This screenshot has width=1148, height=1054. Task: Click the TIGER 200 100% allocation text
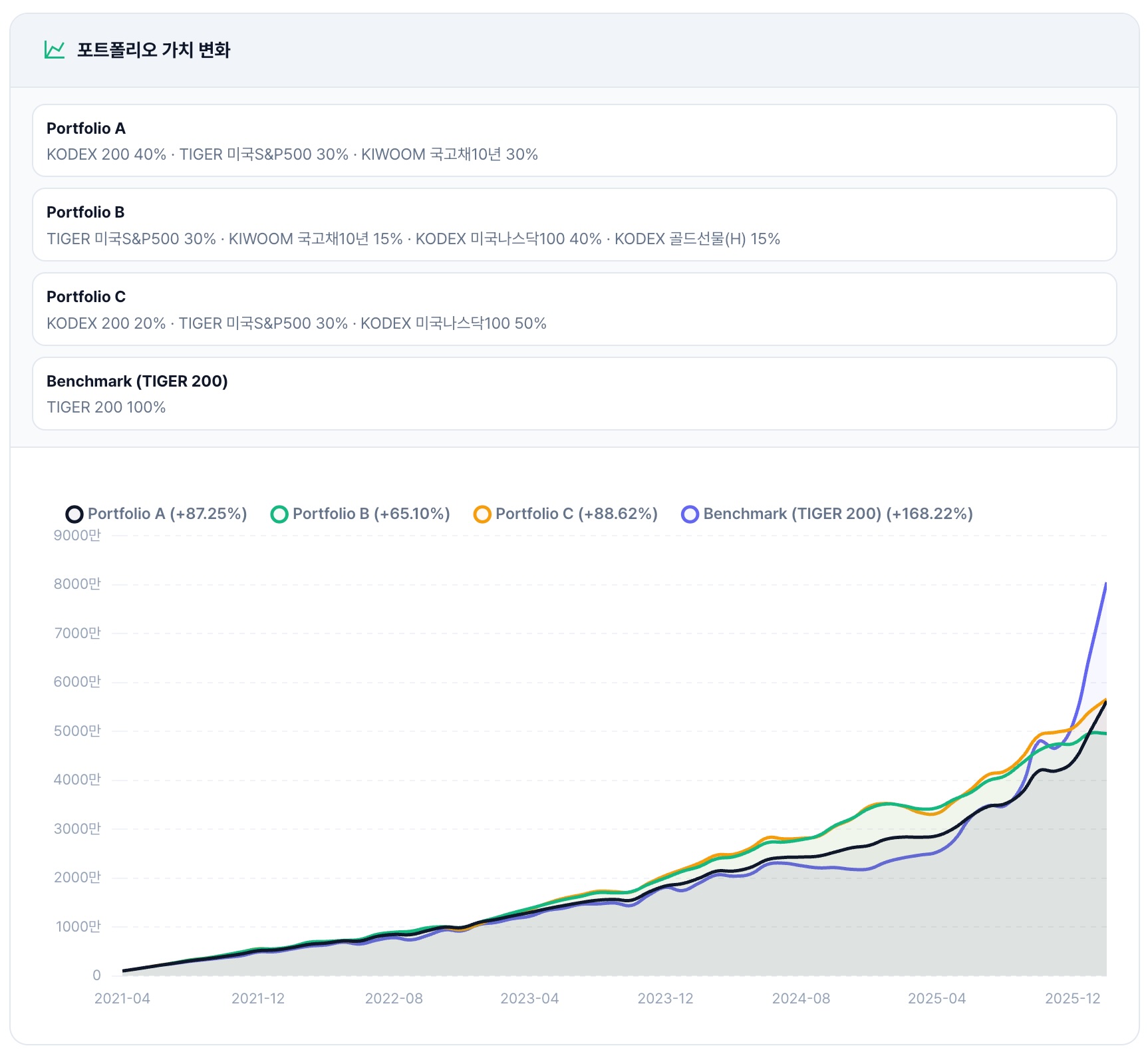point(106,407)
